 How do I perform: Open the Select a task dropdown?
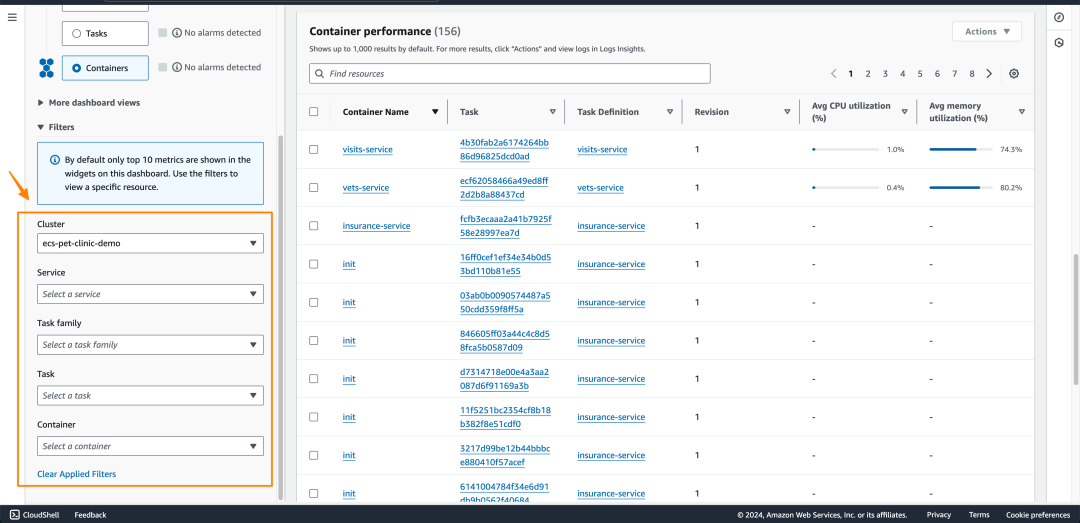click(x=150, y=396)
